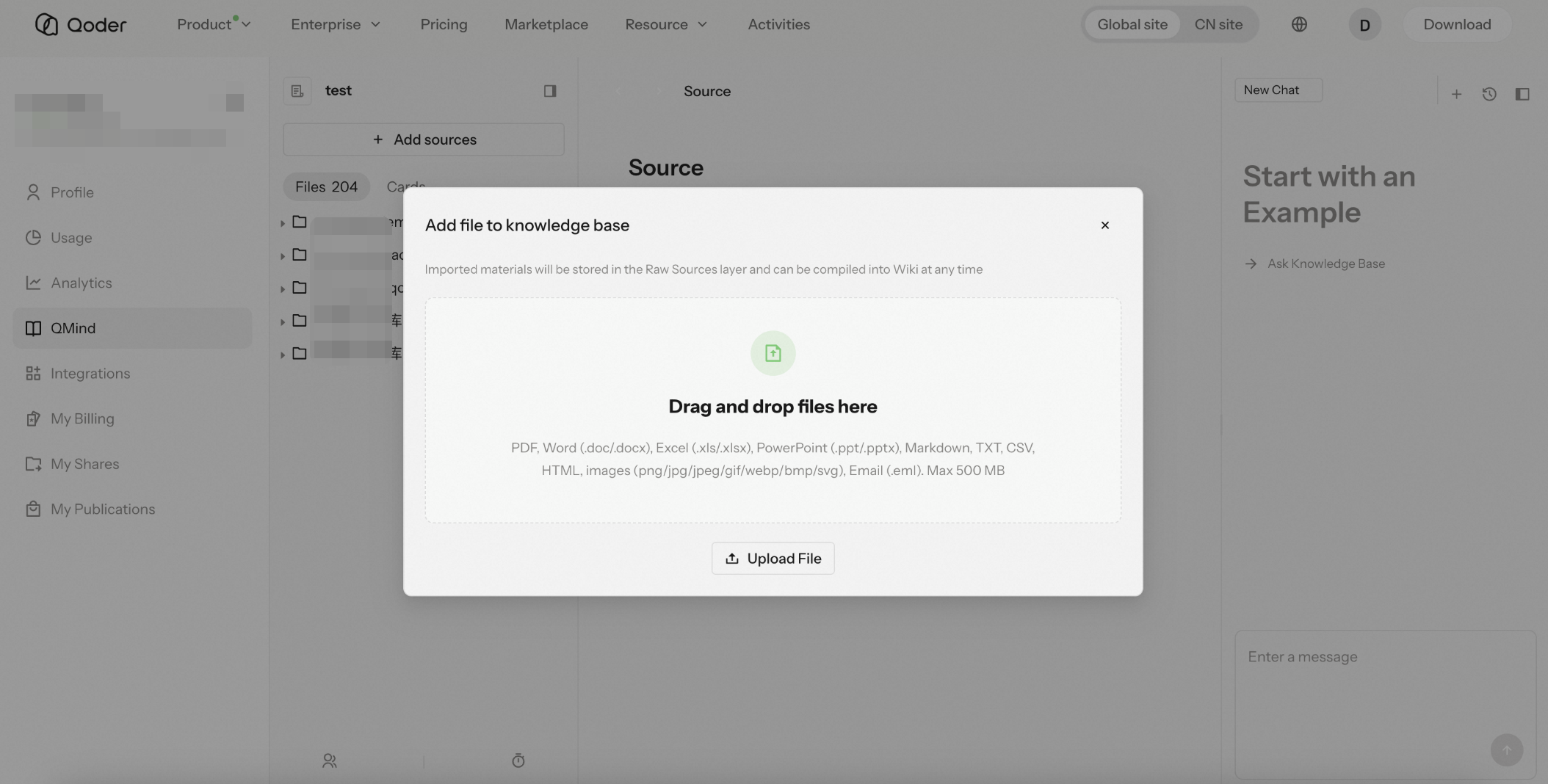Click the Download button

coord(1457,24)
